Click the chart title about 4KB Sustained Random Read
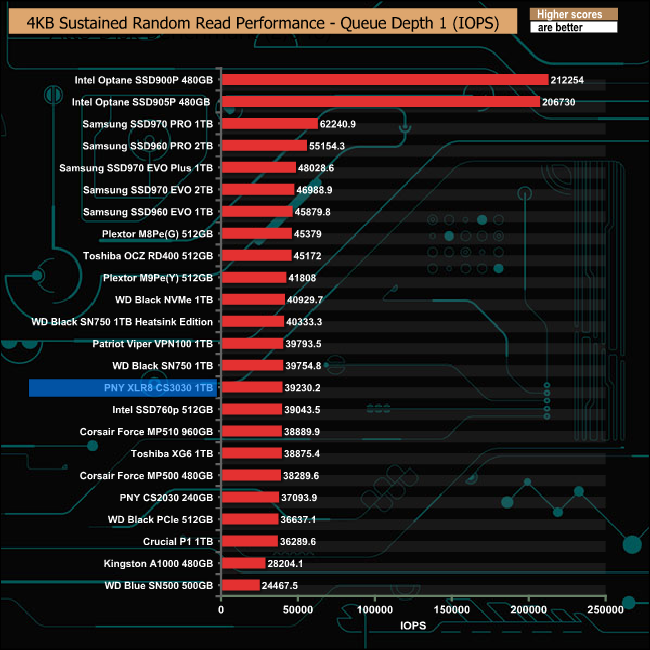 click(x=263, y=22)
